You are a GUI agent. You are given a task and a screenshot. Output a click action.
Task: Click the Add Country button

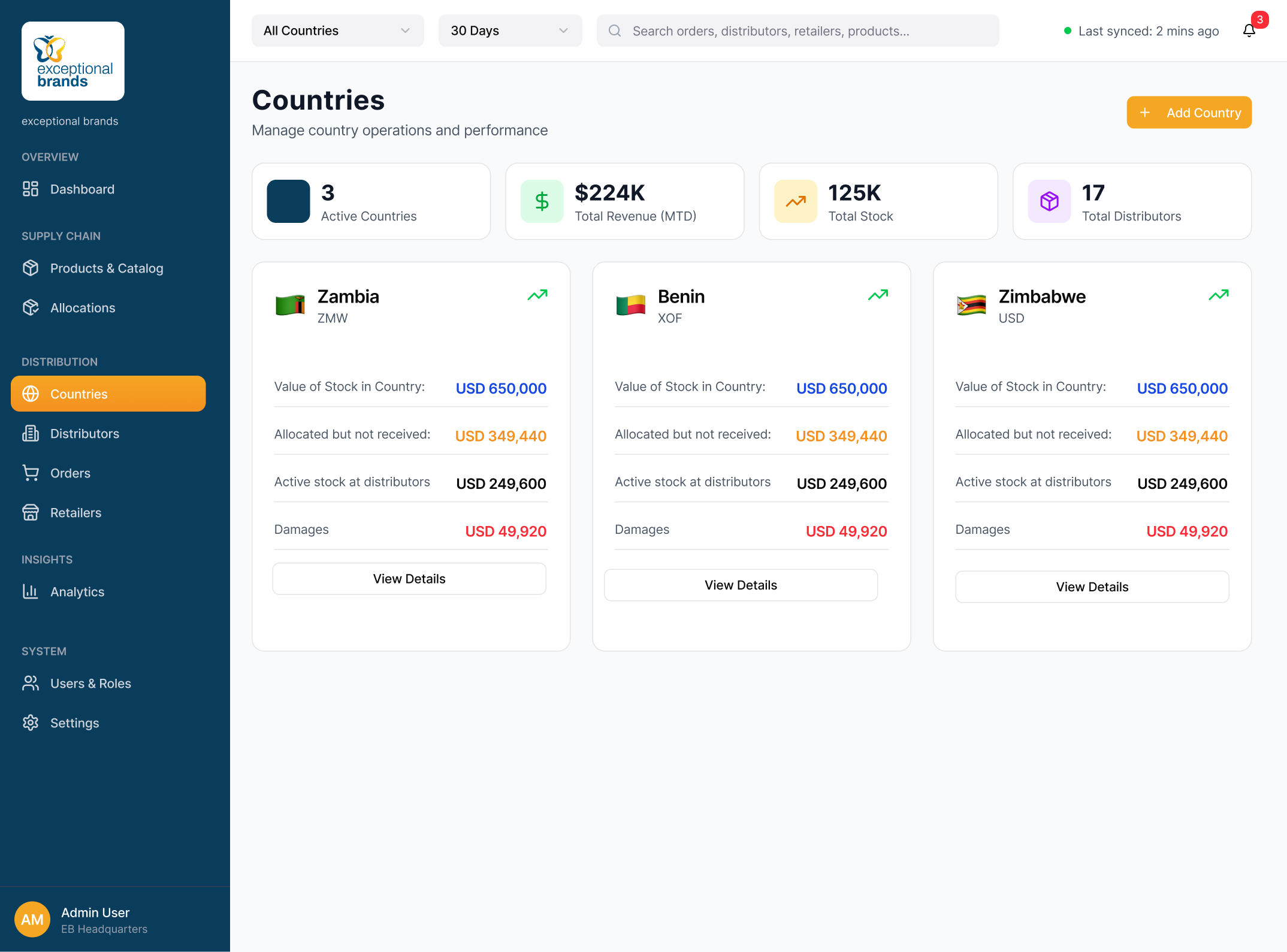click(1189, 113)
